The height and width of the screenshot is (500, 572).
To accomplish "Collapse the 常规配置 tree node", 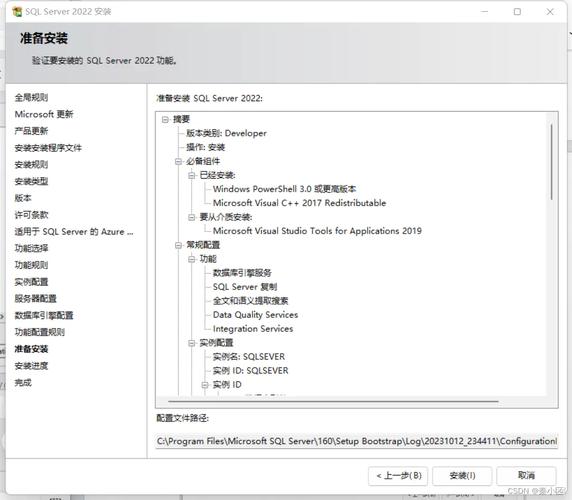I will 178,245.
